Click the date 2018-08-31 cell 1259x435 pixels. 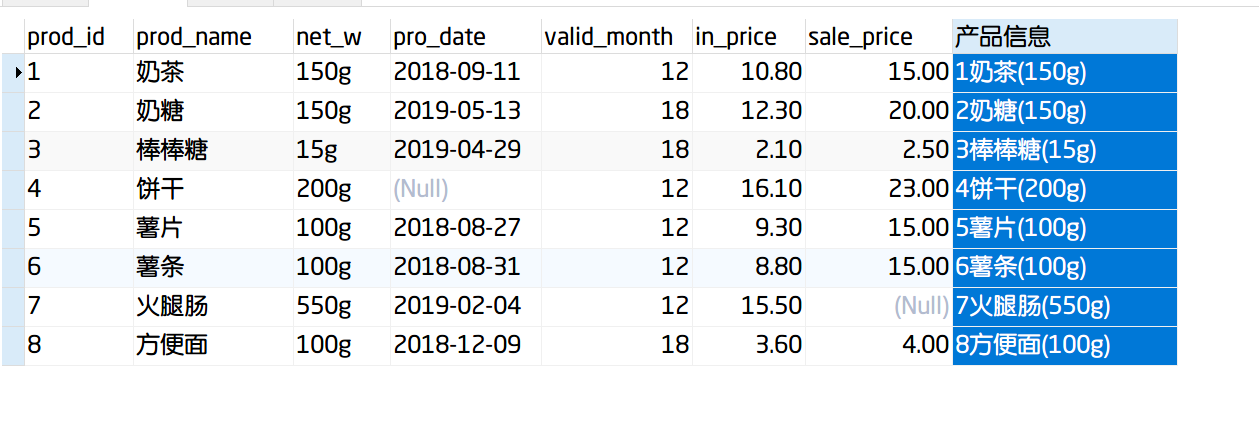pyautogui.click(x=466, y=267)
